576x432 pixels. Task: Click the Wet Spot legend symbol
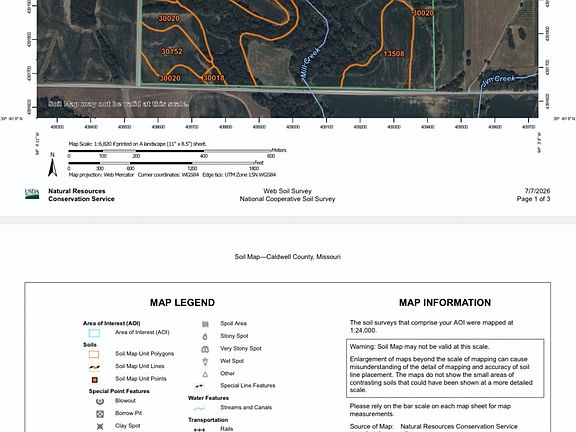[205, 361]
